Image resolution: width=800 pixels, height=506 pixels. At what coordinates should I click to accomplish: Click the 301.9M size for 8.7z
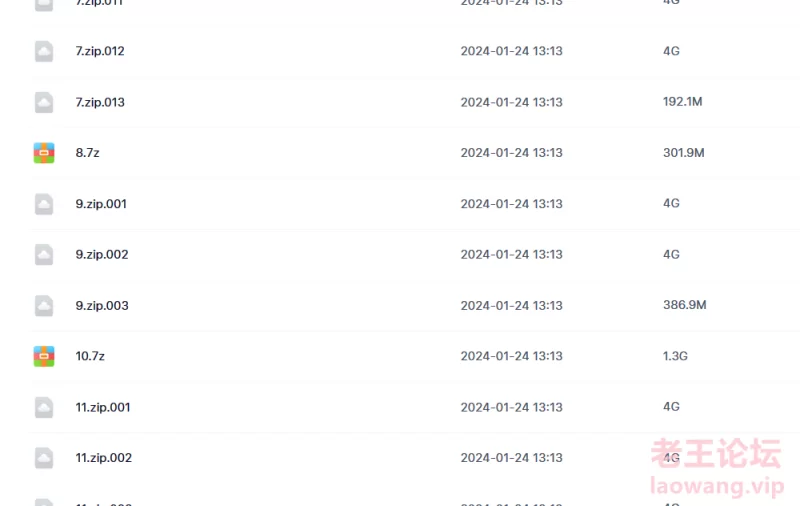coord(684,153)
